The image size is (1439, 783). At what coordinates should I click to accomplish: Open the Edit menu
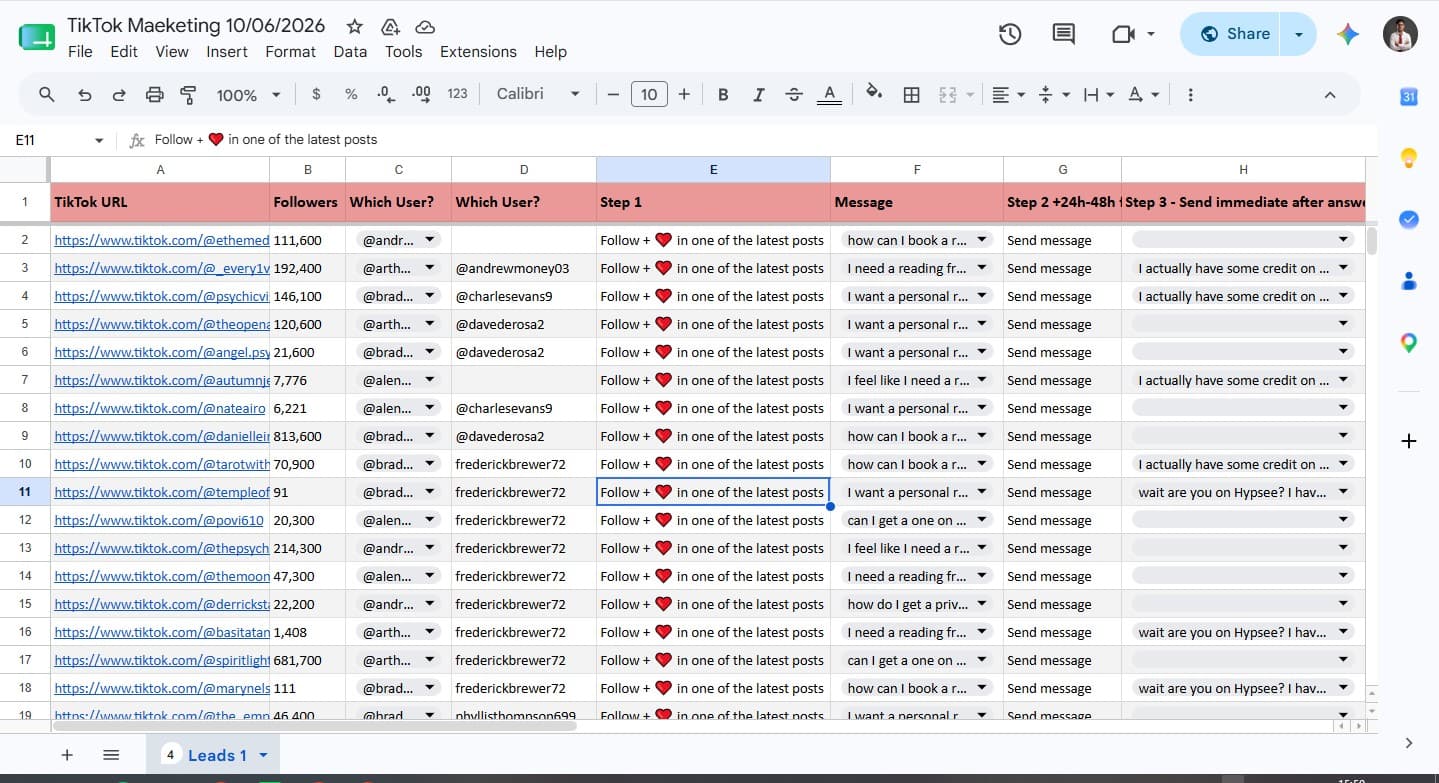point(124,52)
